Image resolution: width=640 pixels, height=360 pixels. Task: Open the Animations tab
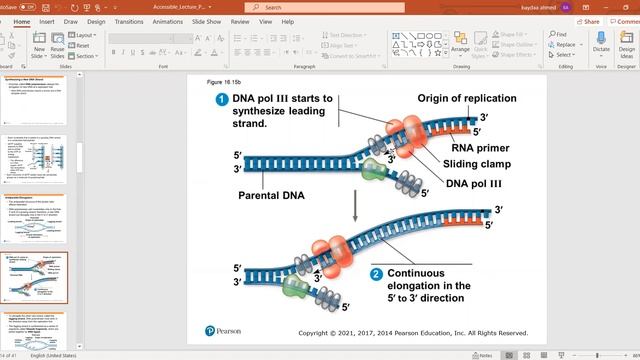pos(168,22)
